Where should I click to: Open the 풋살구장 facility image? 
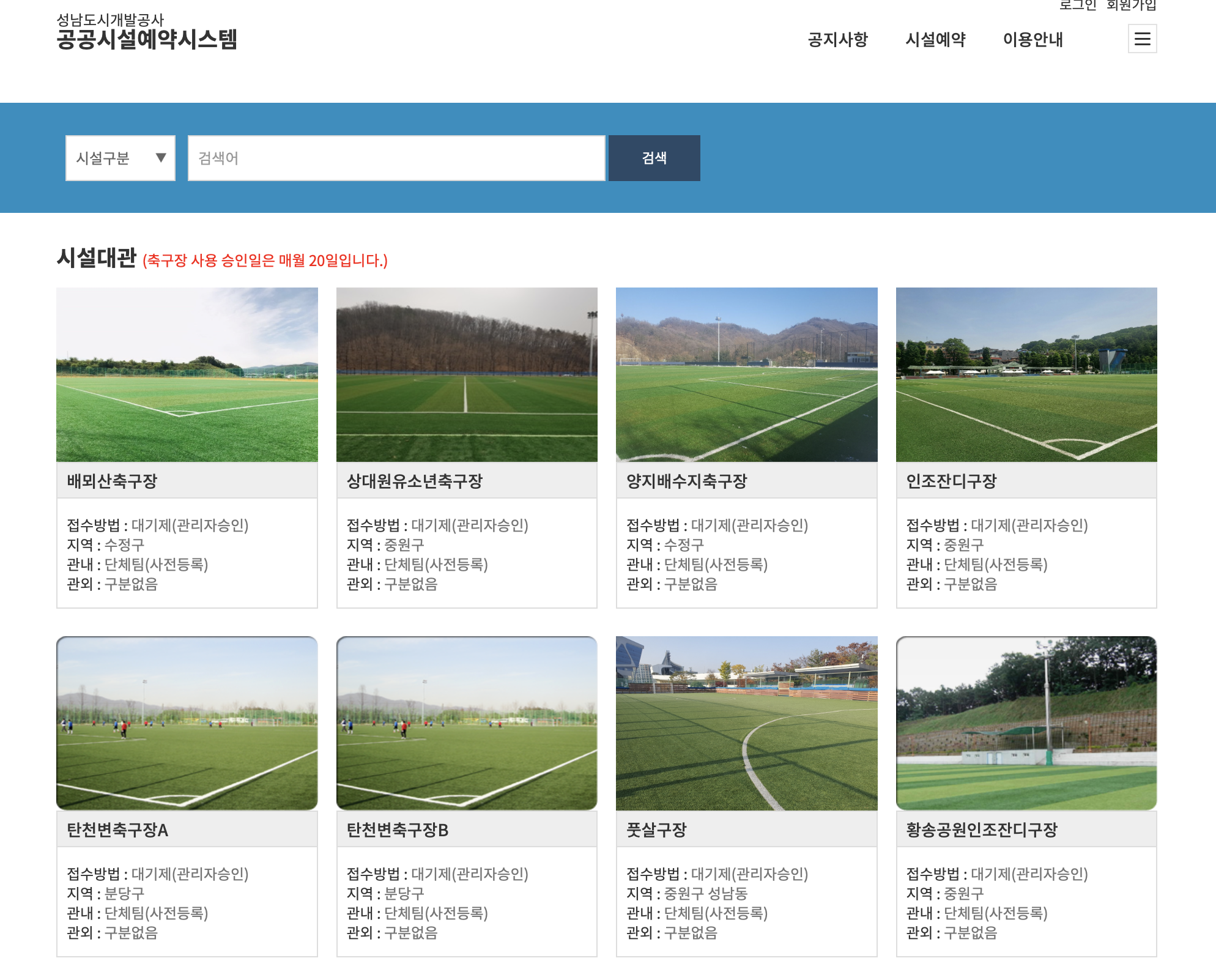click(746, 723)
